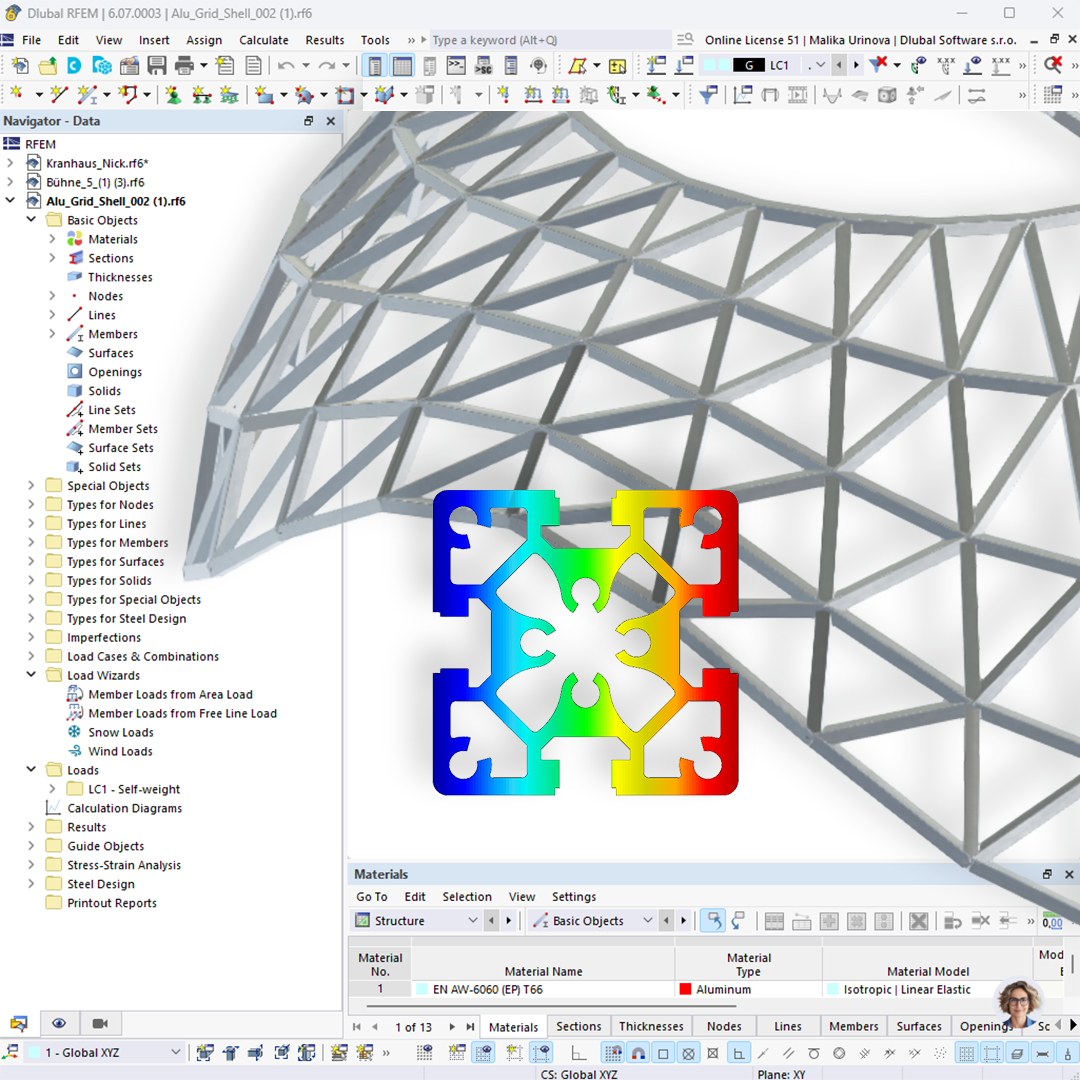Collapse the Load Wizards tree branch
The width and height of the screenshot is (1080, 1080).
click(30, 675)
